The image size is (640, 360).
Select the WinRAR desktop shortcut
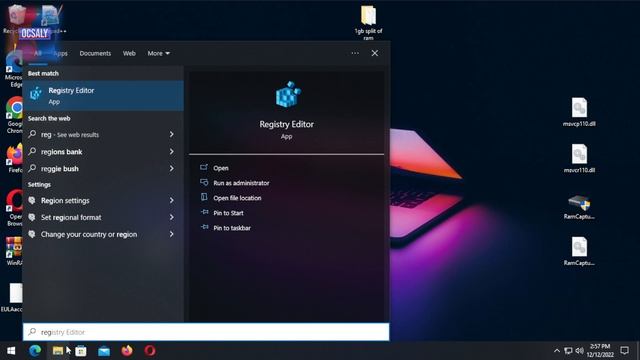15,251
